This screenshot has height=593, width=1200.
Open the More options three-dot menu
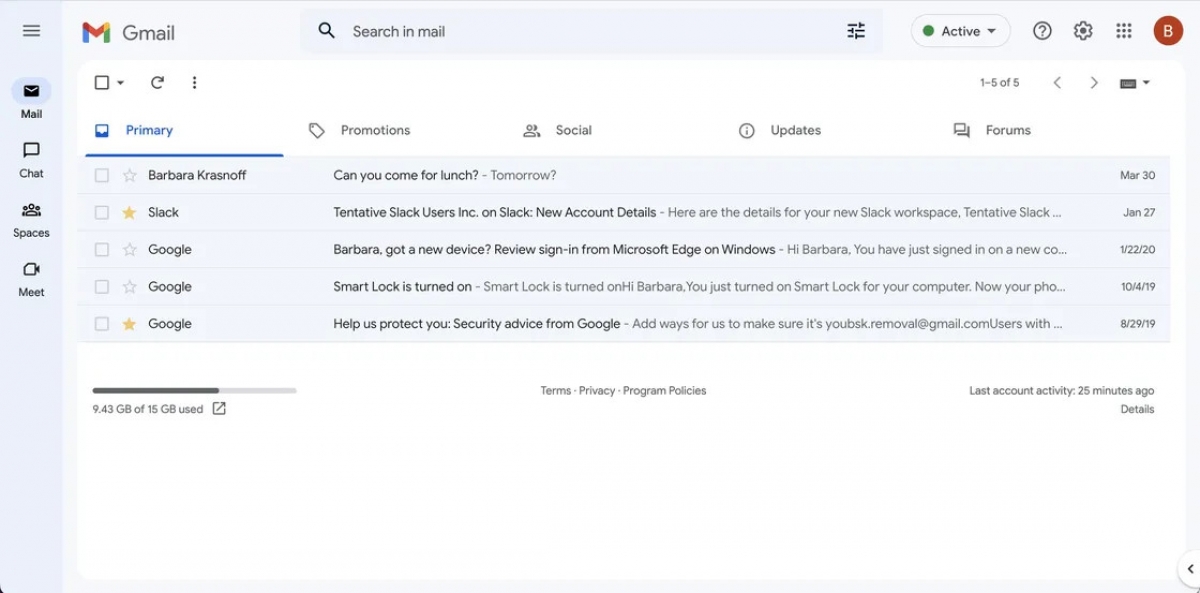pyautogui.click(x=194, y=83)
